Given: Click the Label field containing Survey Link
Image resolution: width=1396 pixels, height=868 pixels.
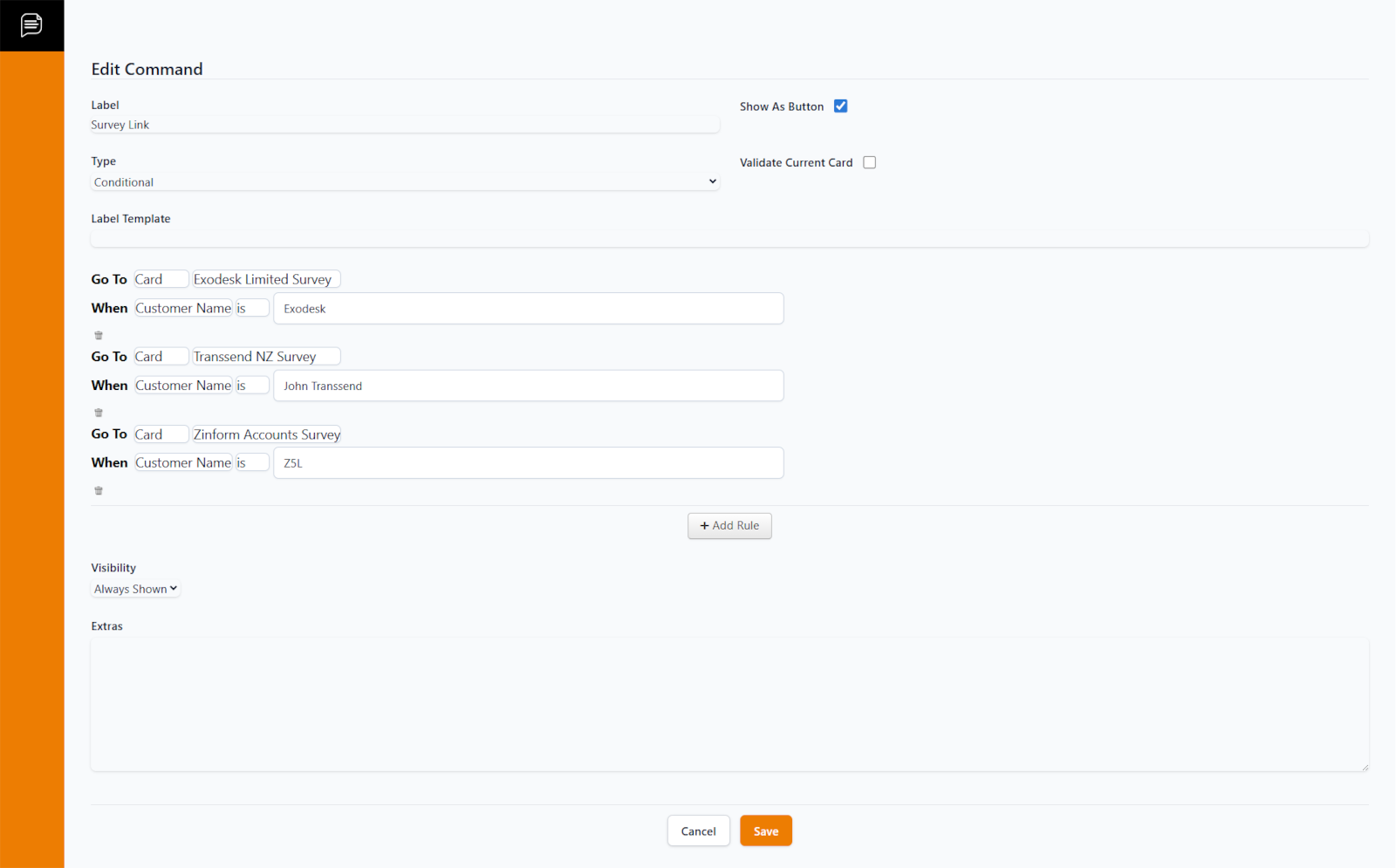Looking at the screenshot, I should click(x=405, y=125).
